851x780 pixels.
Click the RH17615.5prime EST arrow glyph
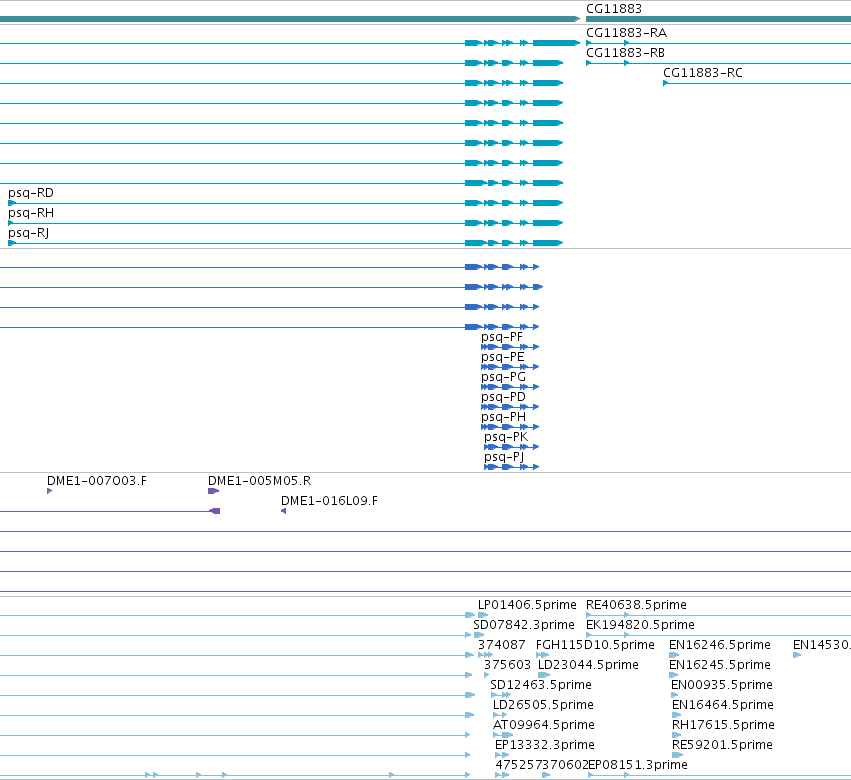[676, 735]
